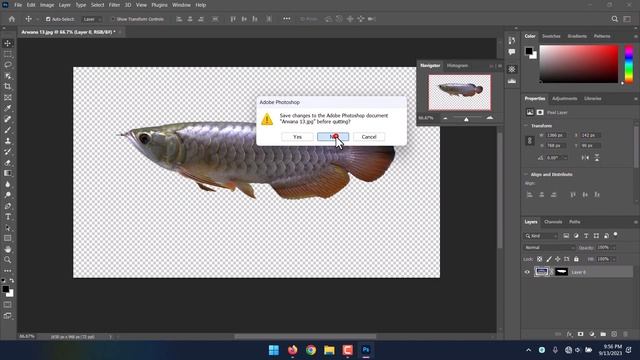The image size is (640, 360).
Task: Select the Clone Stamp tool
Action: (8, 141)
